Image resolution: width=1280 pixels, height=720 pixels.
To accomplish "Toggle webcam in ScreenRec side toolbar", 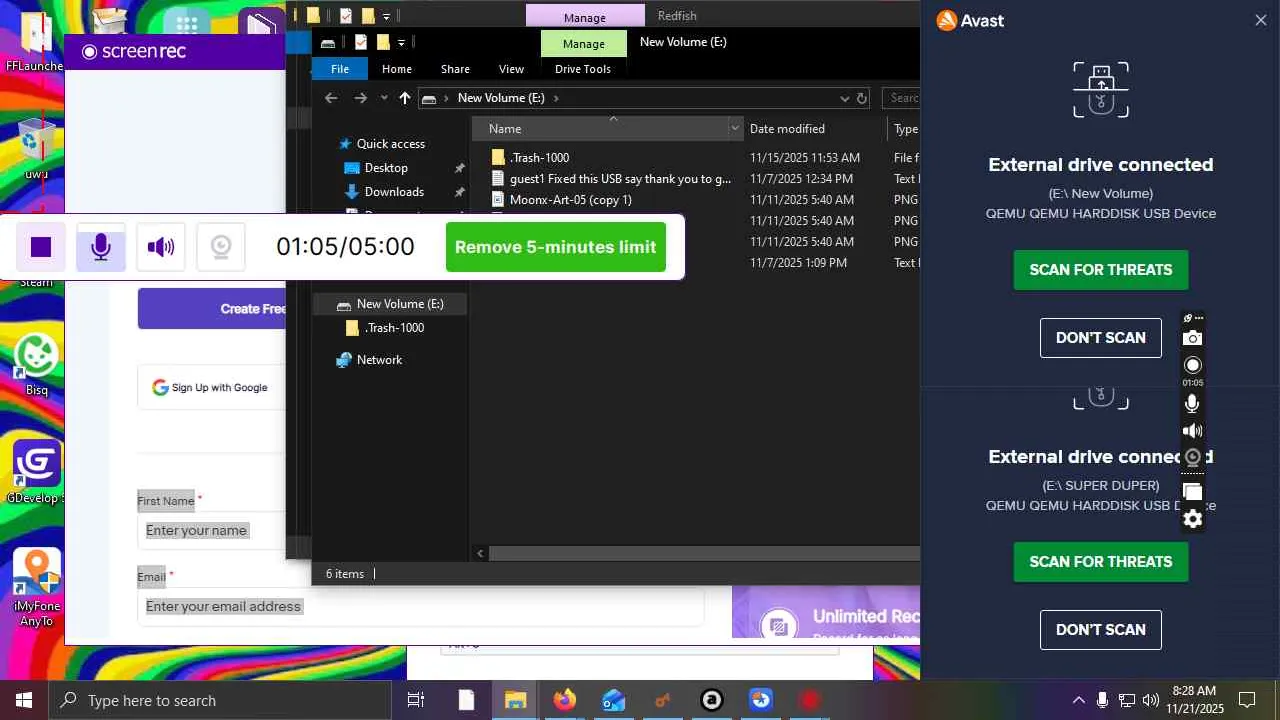I will tap(1192, 458).
